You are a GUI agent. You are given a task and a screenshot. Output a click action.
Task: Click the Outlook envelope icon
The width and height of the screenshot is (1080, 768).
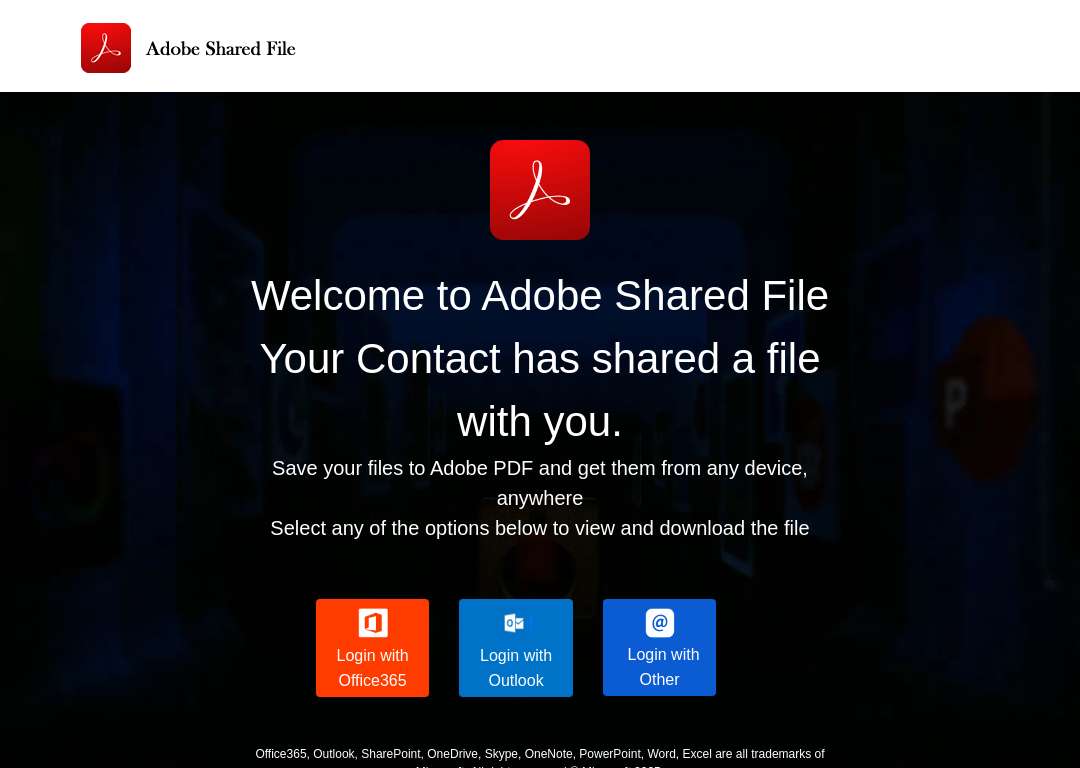click(515, 623)
